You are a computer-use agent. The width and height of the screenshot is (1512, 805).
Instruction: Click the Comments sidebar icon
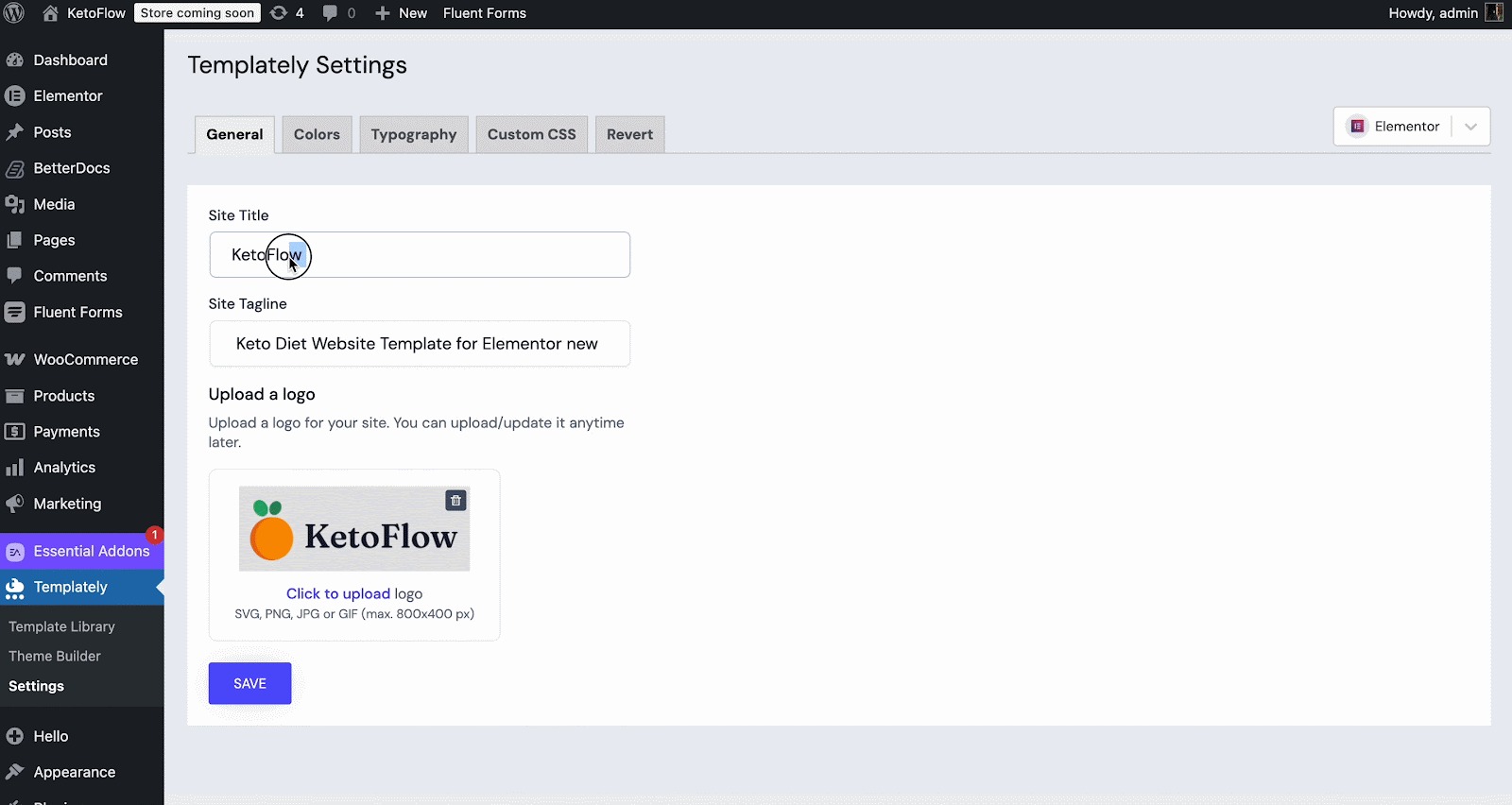tap(14, 276)
